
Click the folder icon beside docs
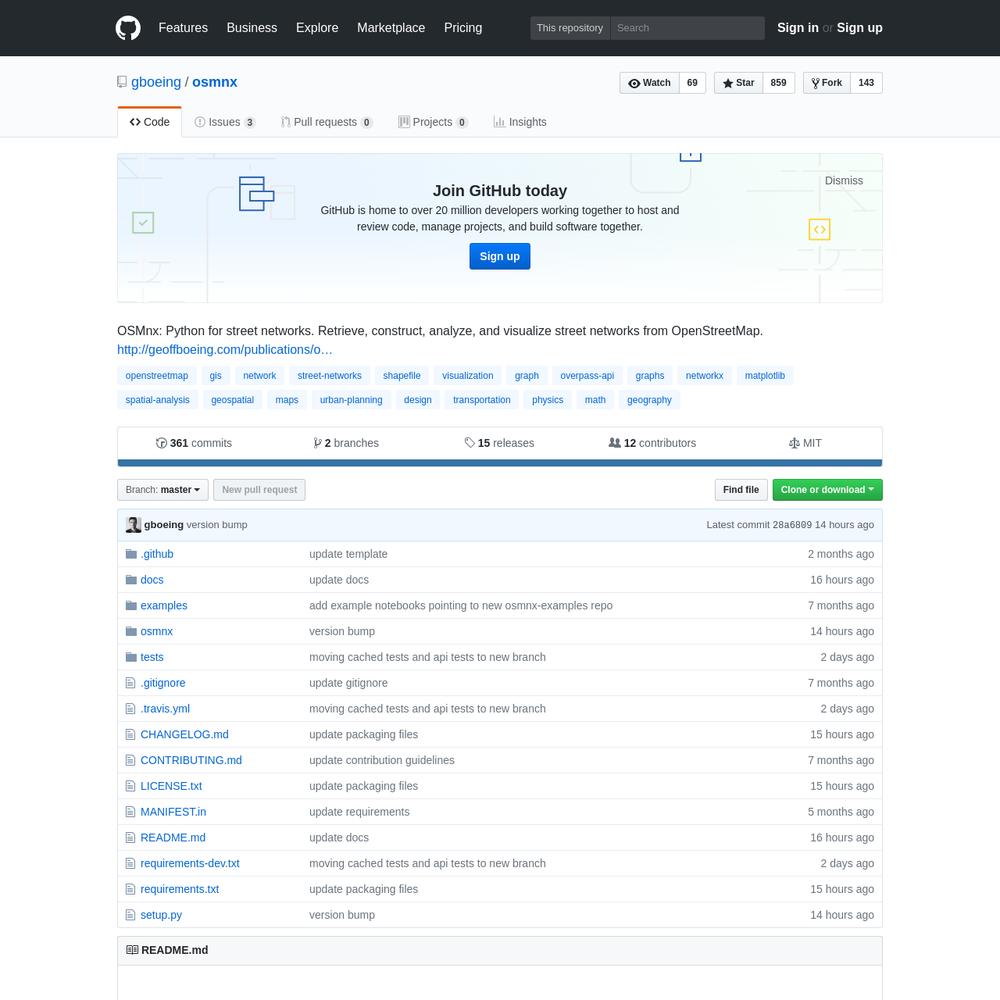coord(131,580)
